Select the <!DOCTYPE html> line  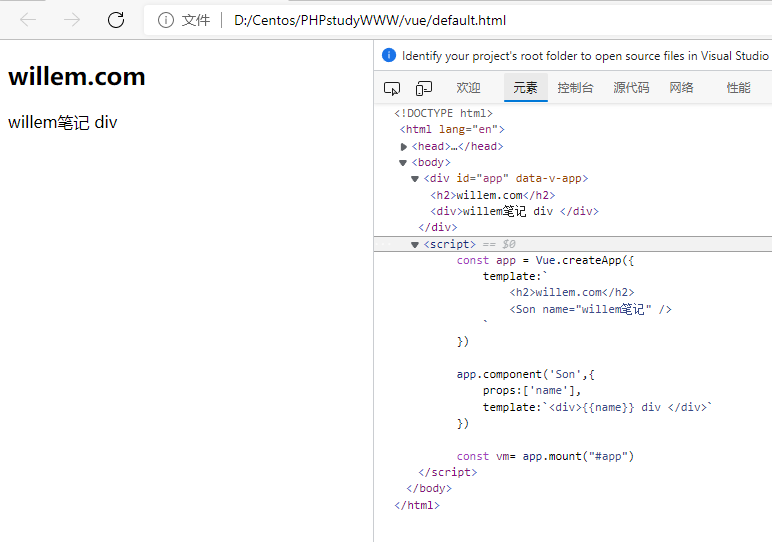pyautogui.click(x=443, y=113)
